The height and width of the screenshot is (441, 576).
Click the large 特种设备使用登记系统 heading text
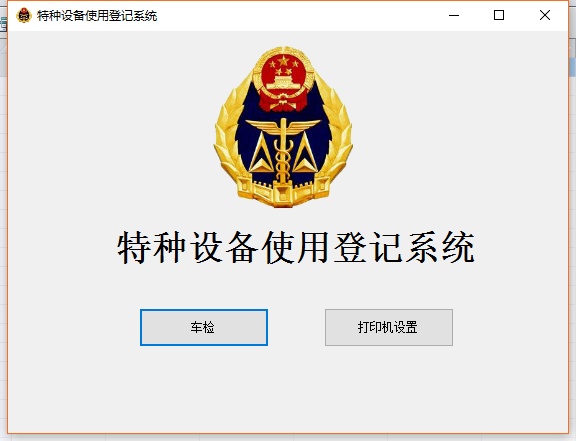[296, 247]
